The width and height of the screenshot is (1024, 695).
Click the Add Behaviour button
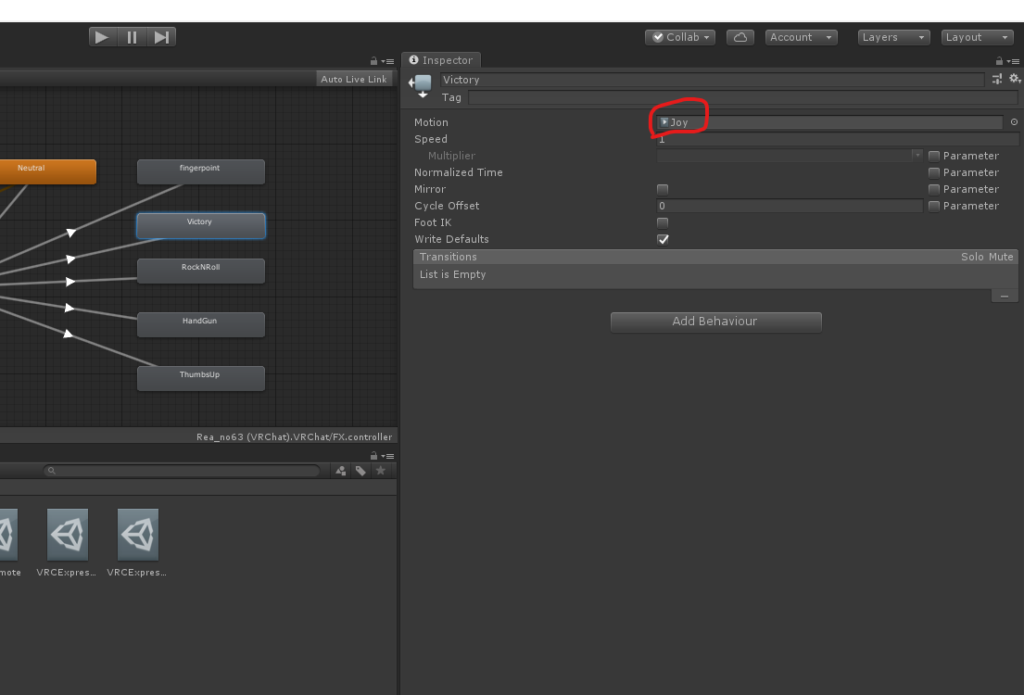tap(716, 321)
